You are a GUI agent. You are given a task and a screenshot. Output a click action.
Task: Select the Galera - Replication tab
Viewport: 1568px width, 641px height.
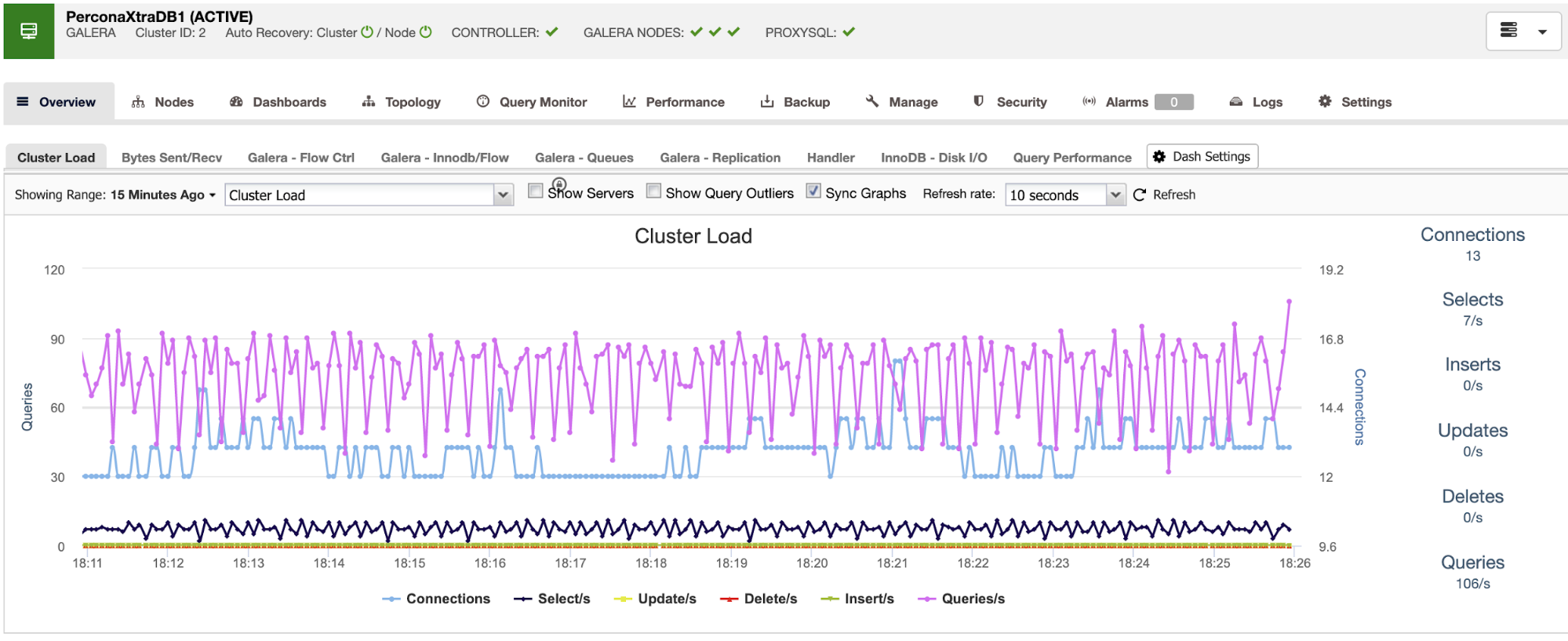coord(720,158)
